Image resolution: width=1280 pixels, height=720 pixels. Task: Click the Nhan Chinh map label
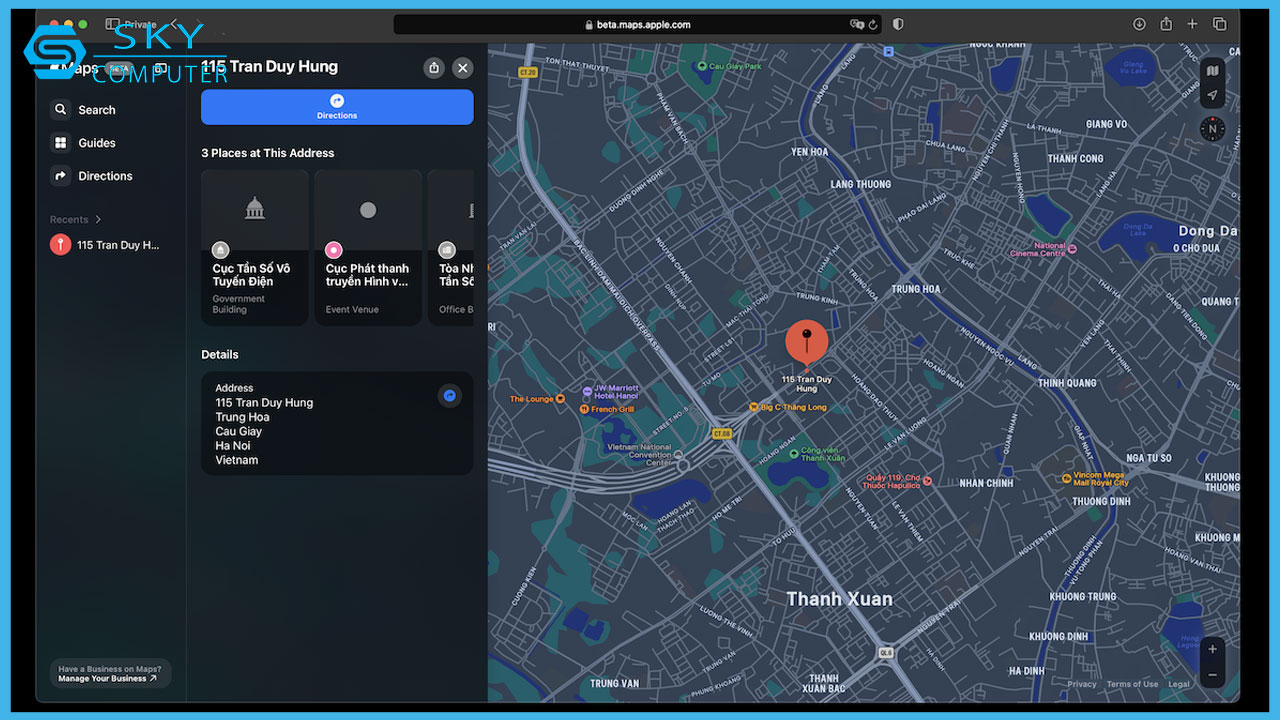click(x=986, y=483)
